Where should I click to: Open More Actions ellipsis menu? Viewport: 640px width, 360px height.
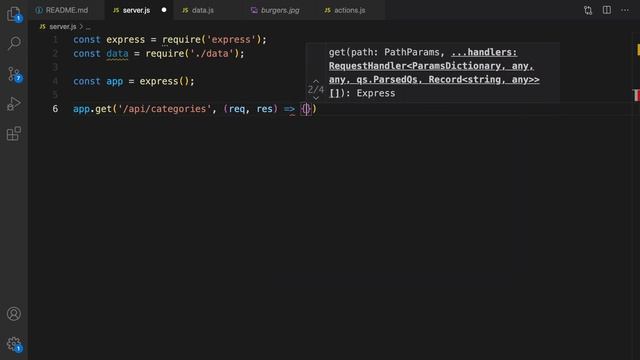point(625,10)
